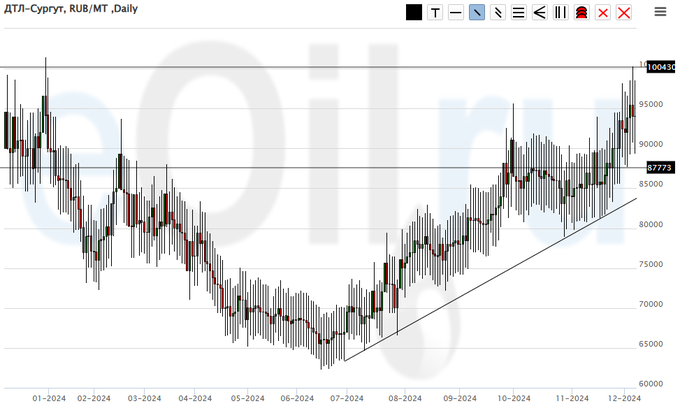Viewport: 680px width, 406px height.
Task: Click the 87773 price level label
Action: coord(659,168)
